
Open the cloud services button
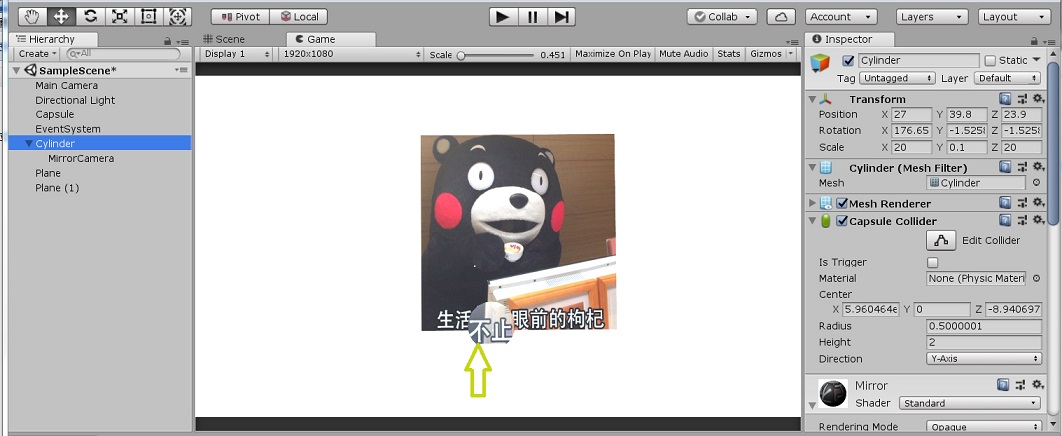click(x=781, y=17)
